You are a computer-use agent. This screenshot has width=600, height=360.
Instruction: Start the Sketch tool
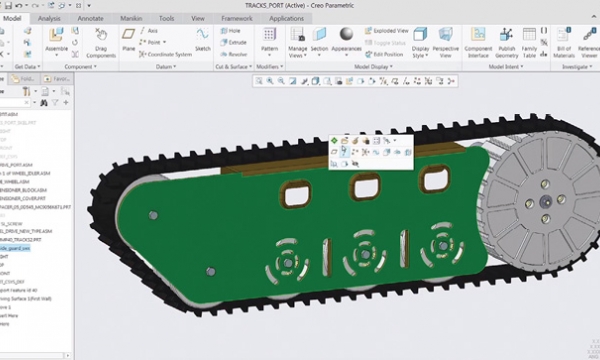pos(202,39)
